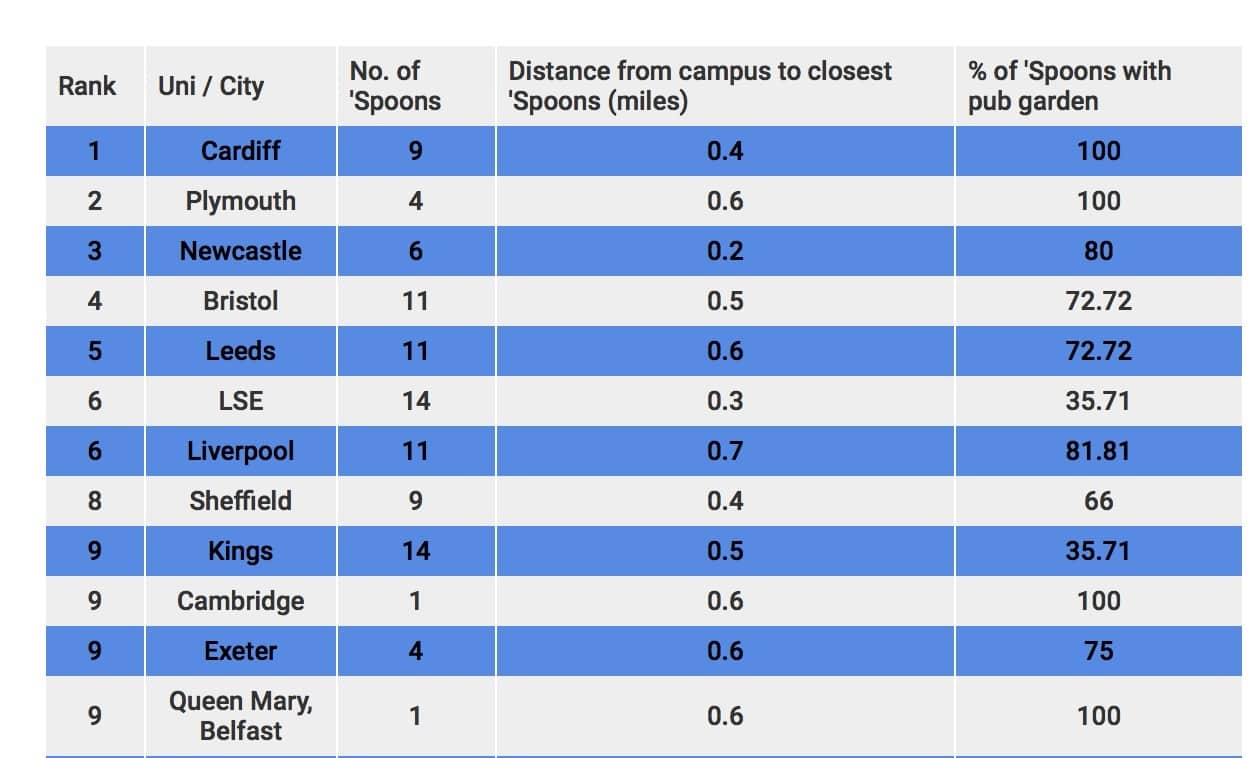Select the Bristol cell
This screenshot has height=758, width=1256.
240,301
